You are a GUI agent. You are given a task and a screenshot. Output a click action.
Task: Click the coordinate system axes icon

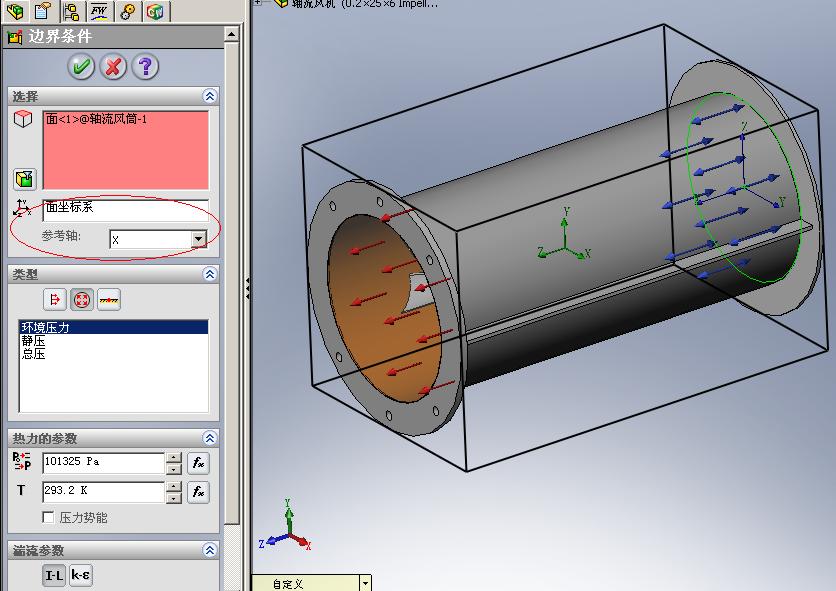point(22,207)
